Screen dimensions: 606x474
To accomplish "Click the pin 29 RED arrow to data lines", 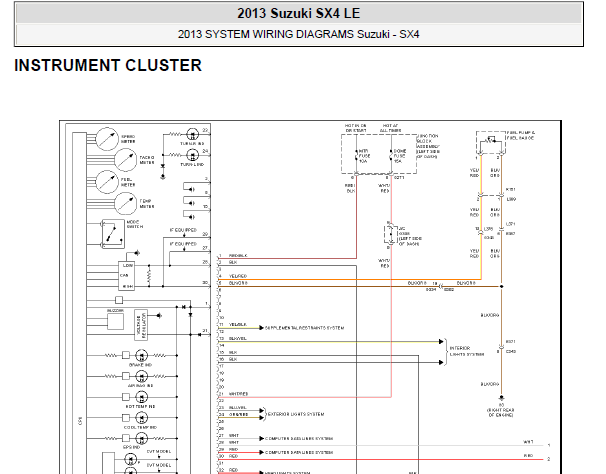I will click(262, 452).
